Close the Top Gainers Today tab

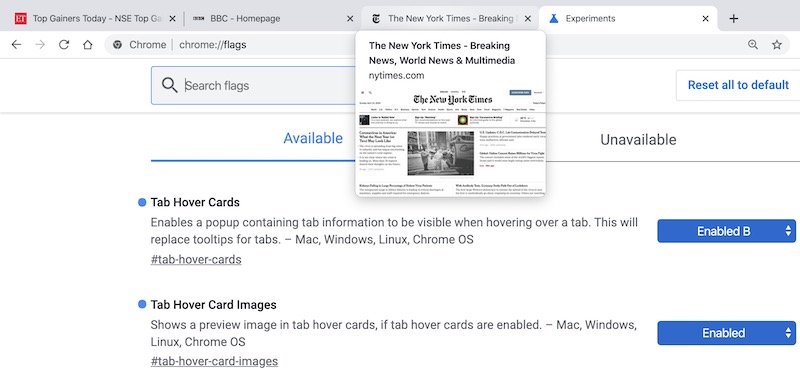172,19
